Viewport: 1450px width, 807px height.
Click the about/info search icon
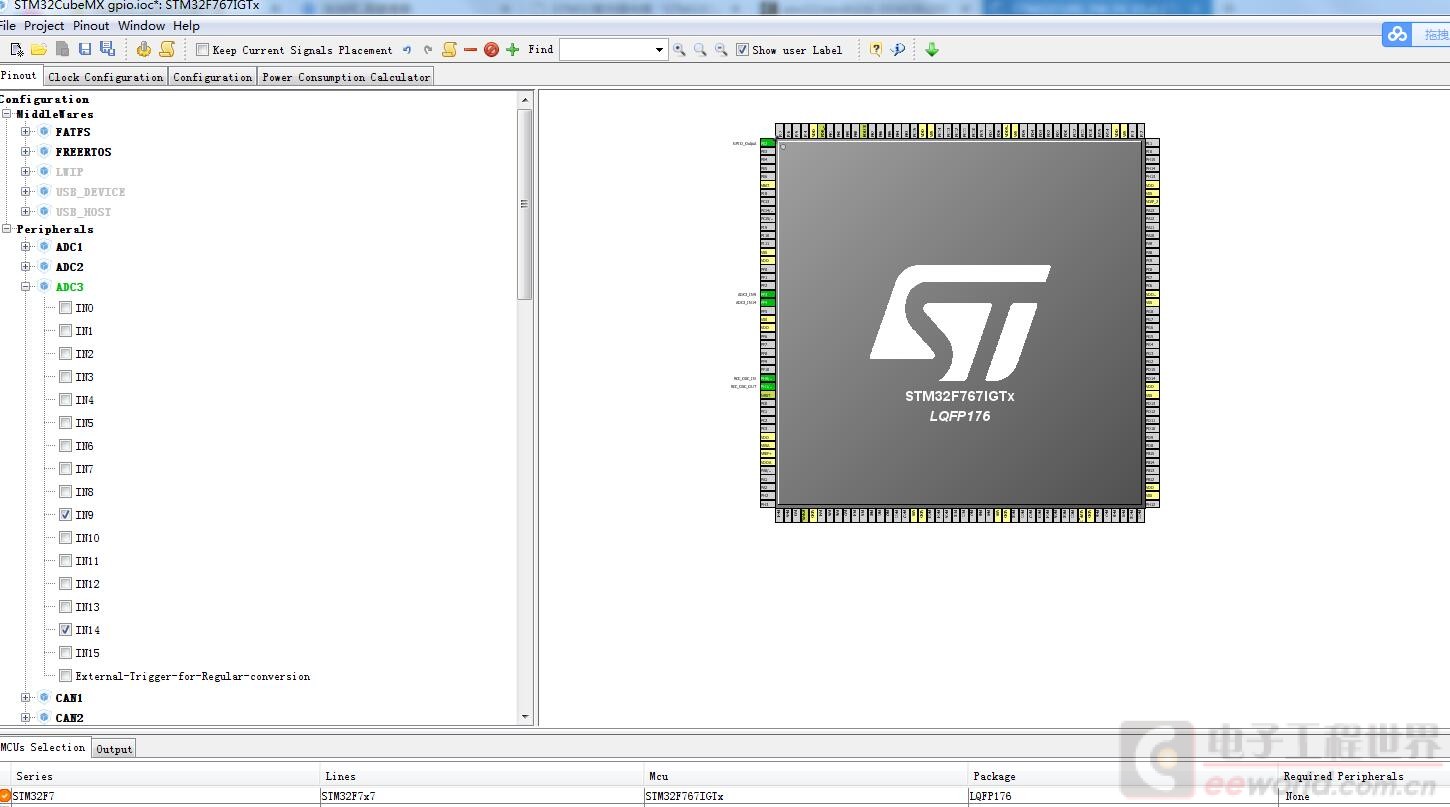[898, 49]
